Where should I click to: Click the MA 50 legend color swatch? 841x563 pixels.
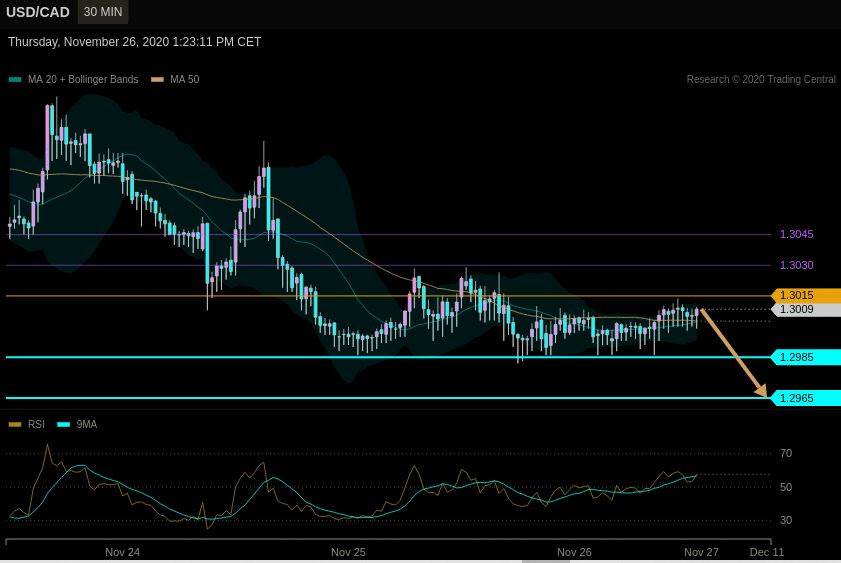coord(158,79)
